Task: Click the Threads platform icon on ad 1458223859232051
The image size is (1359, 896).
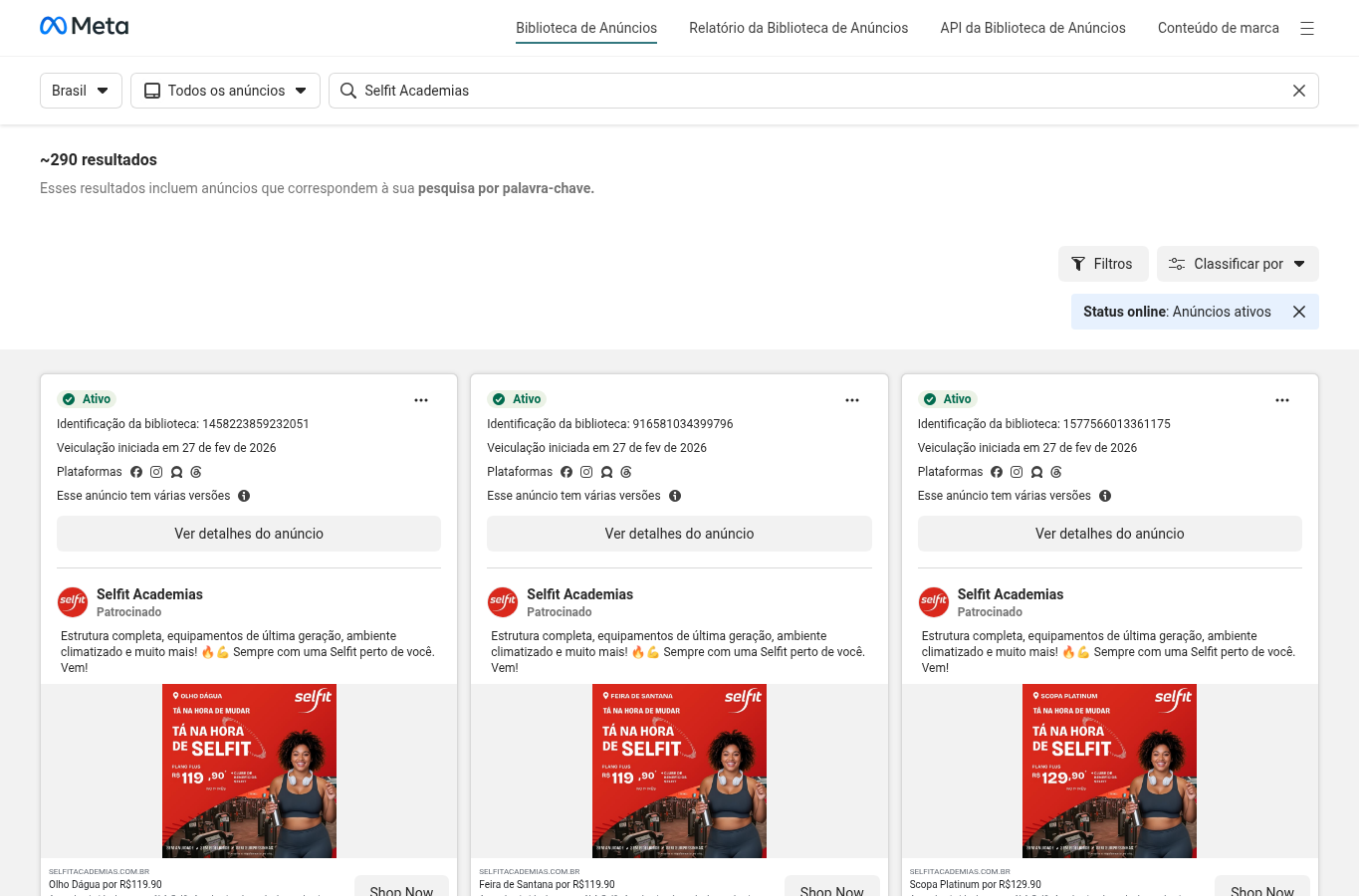Action: tap(196, 472)
